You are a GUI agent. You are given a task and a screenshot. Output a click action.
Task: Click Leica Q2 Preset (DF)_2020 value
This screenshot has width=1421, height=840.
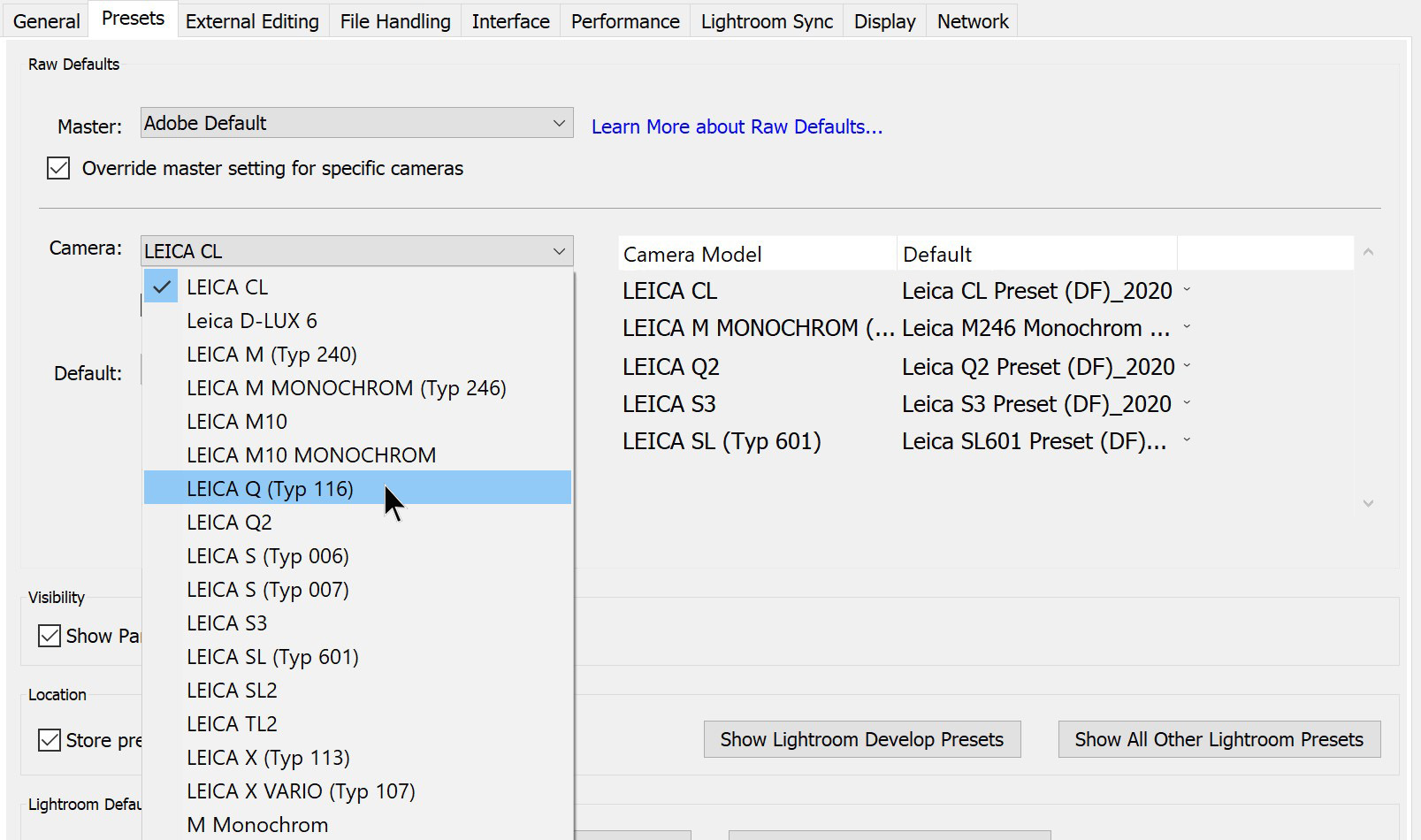click(x=1038, y=367)
